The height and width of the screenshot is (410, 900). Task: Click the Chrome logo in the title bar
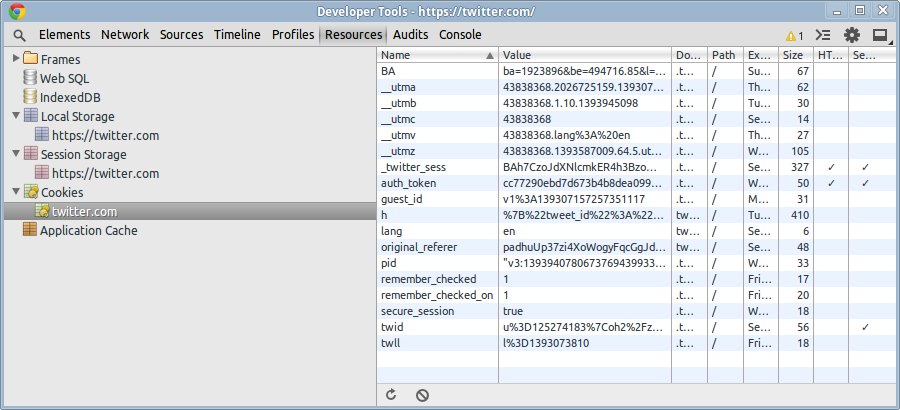coord(17,11)
